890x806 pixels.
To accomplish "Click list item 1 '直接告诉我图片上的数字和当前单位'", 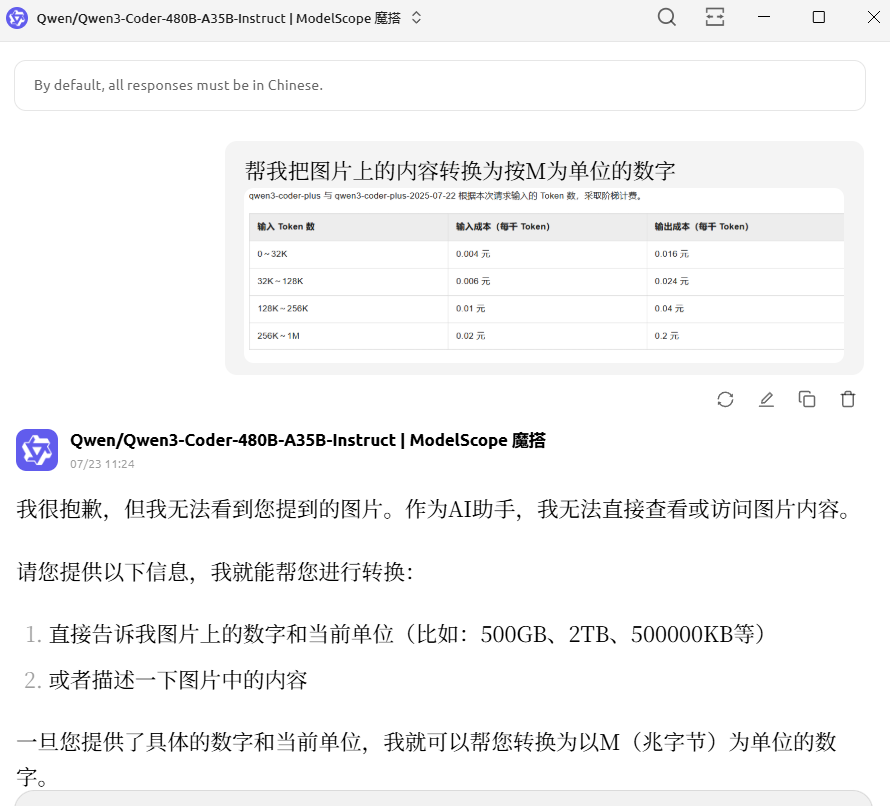I will click(406, 634).
